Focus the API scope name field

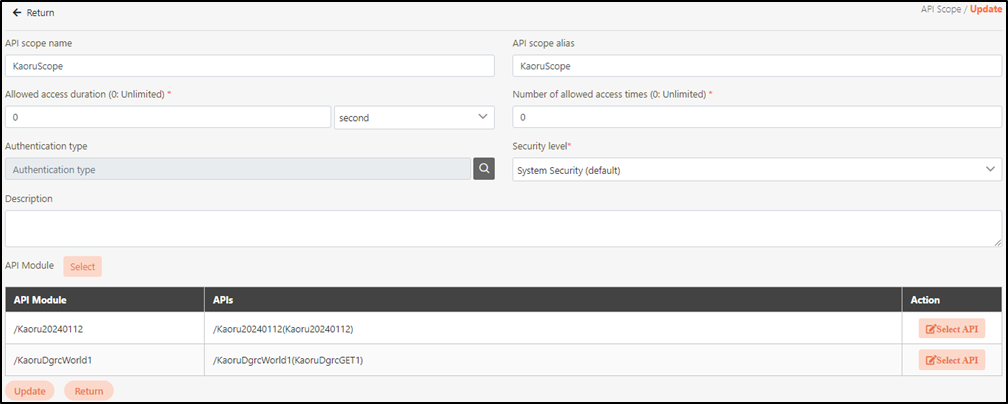pyautogui.click(x=250, y=66)
